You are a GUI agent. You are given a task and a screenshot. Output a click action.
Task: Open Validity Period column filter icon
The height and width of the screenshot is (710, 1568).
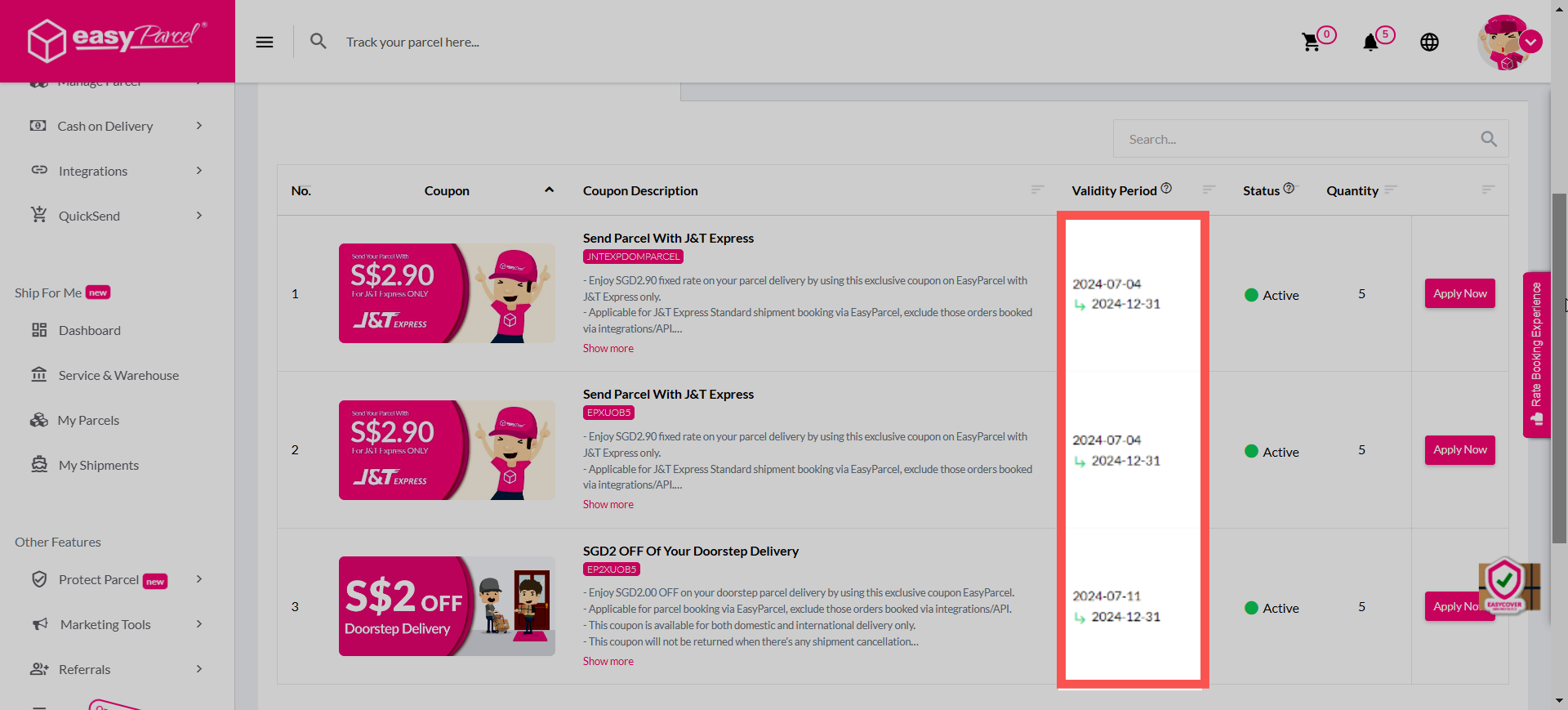(x=1209, y=190)
